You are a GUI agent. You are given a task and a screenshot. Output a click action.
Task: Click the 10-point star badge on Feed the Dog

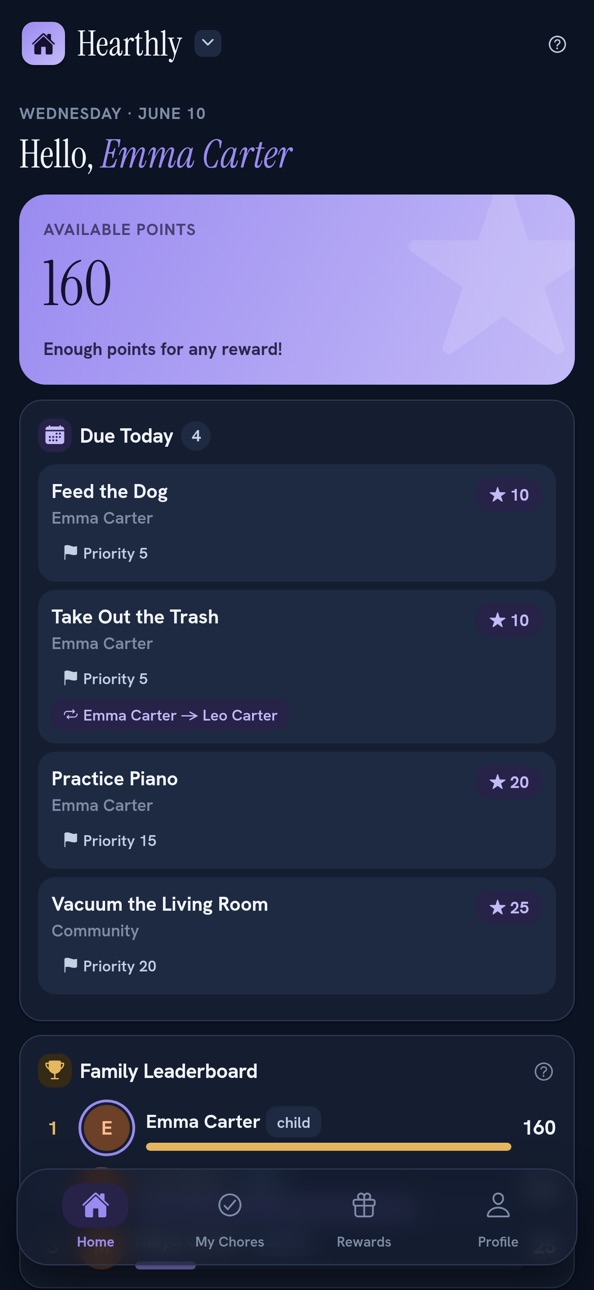(x=509, y=495)
